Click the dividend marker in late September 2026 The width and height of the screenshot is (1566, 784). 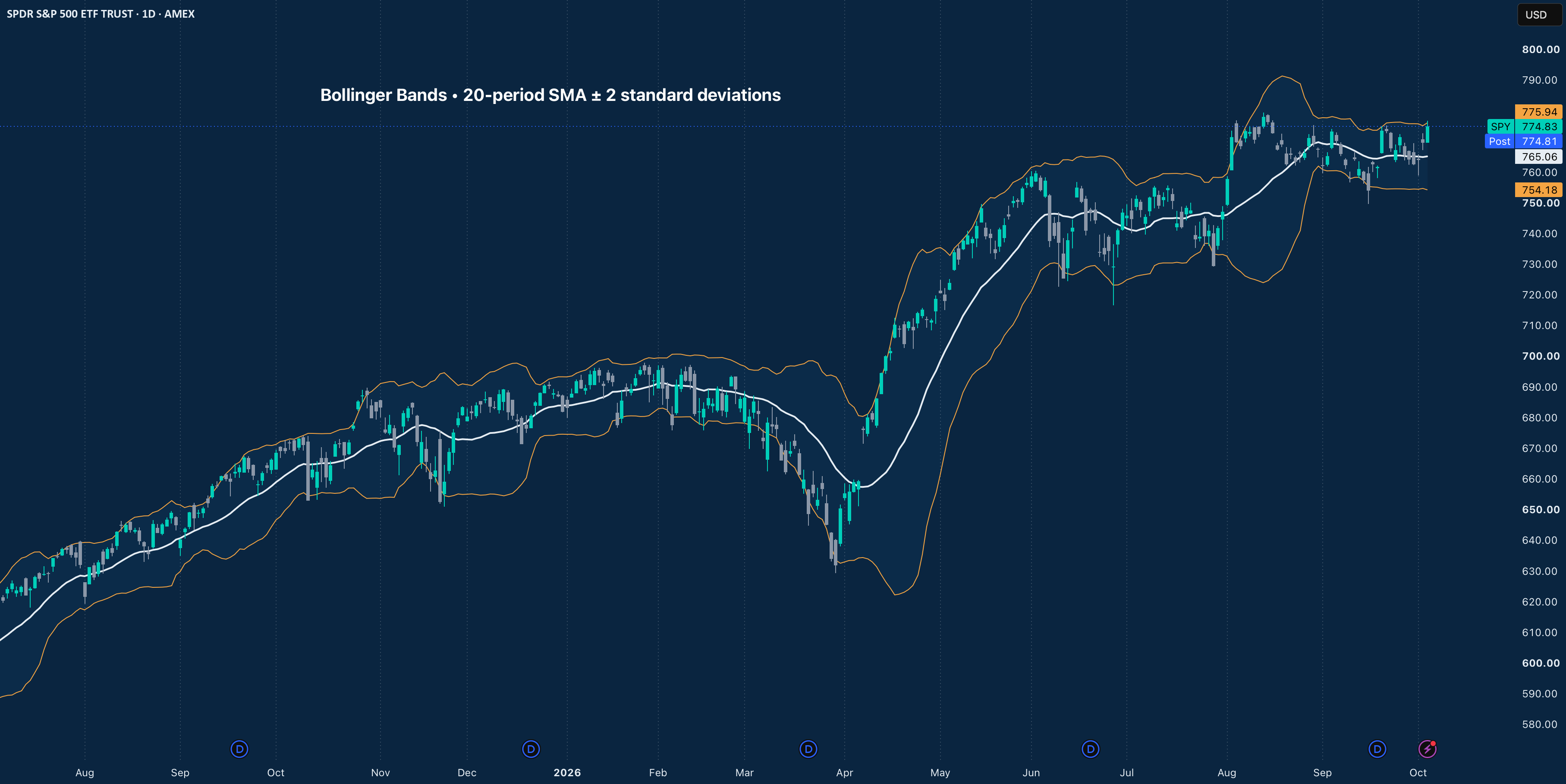(x=1377, y=749)
